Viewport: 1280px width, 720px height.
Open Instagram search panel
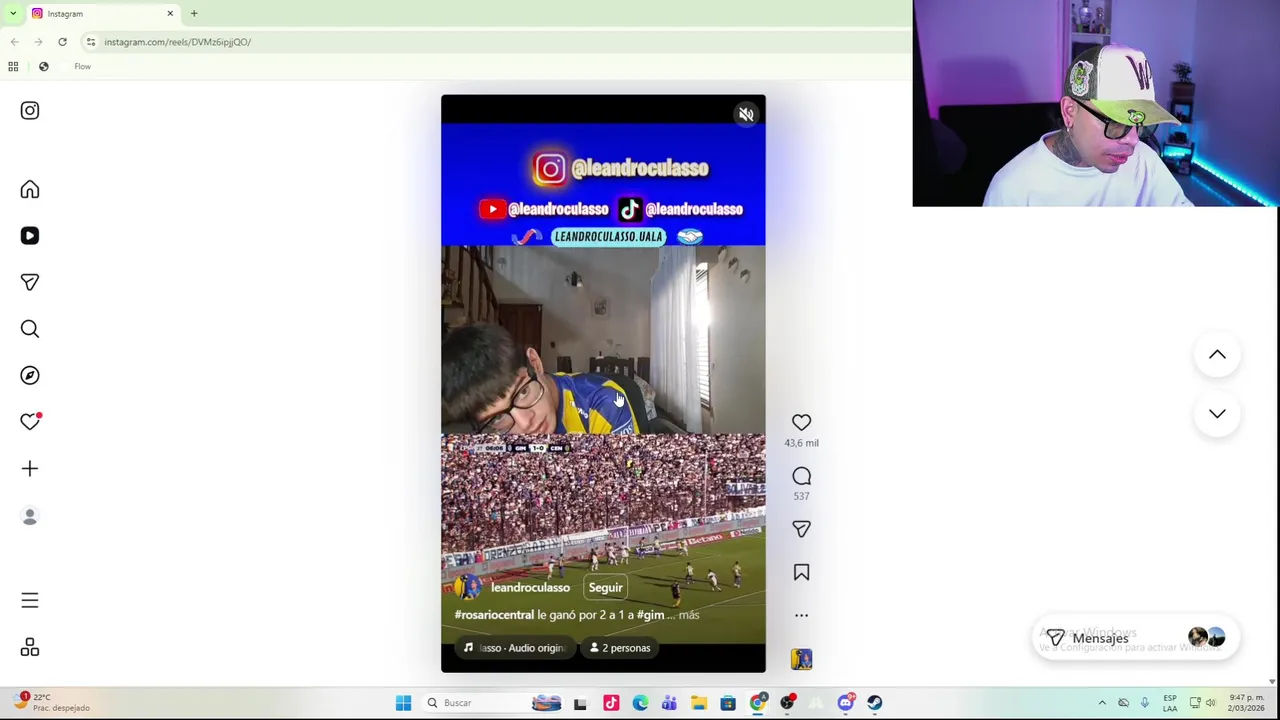[30, 329]
